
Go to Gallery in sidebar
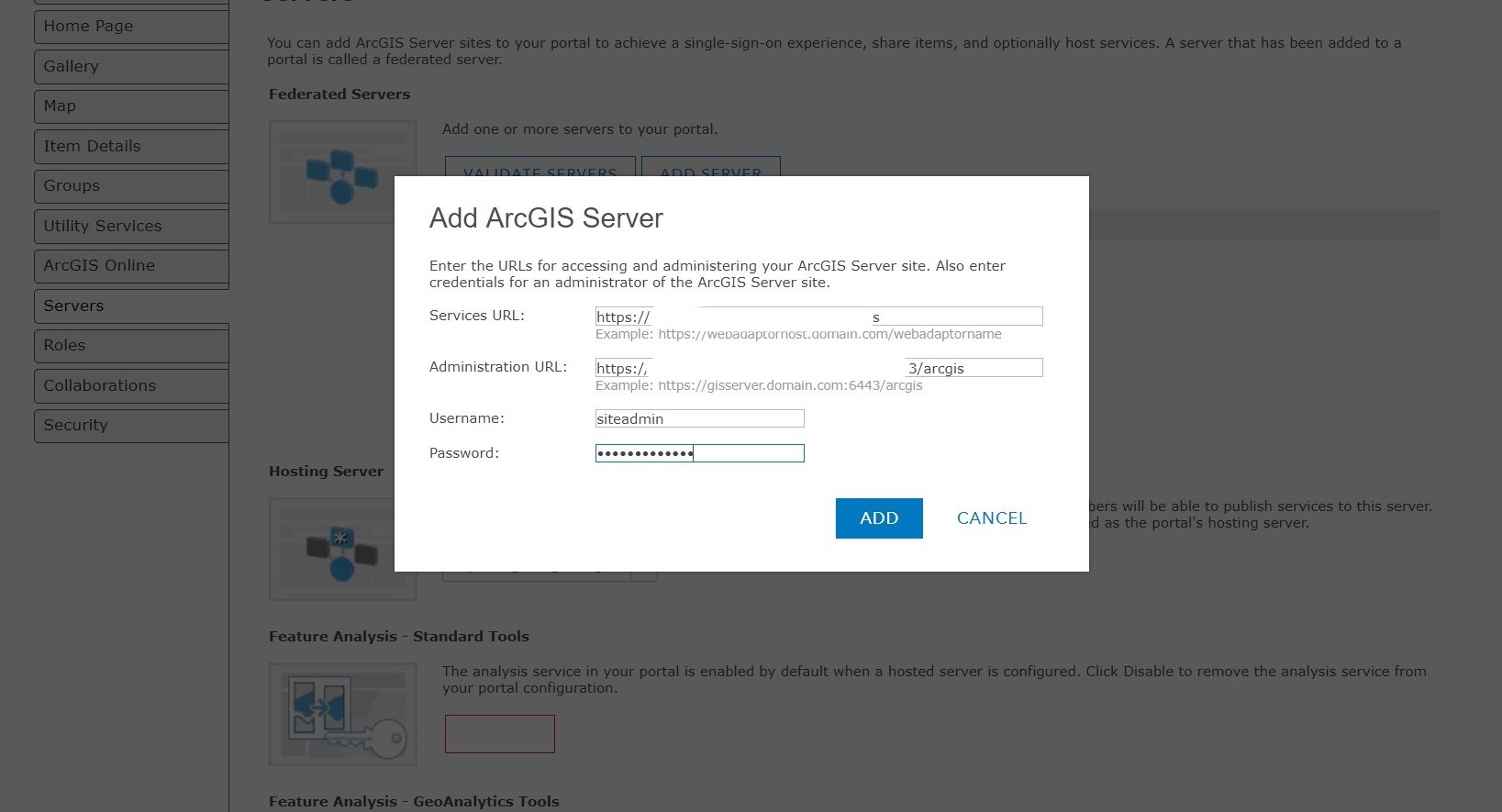pyautogui.click(x=131, y=66)
